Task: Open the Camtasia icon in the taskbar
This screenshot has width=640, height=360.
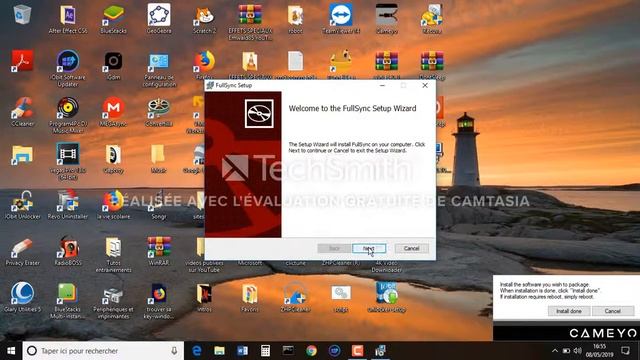Action: tap(358, 351)
